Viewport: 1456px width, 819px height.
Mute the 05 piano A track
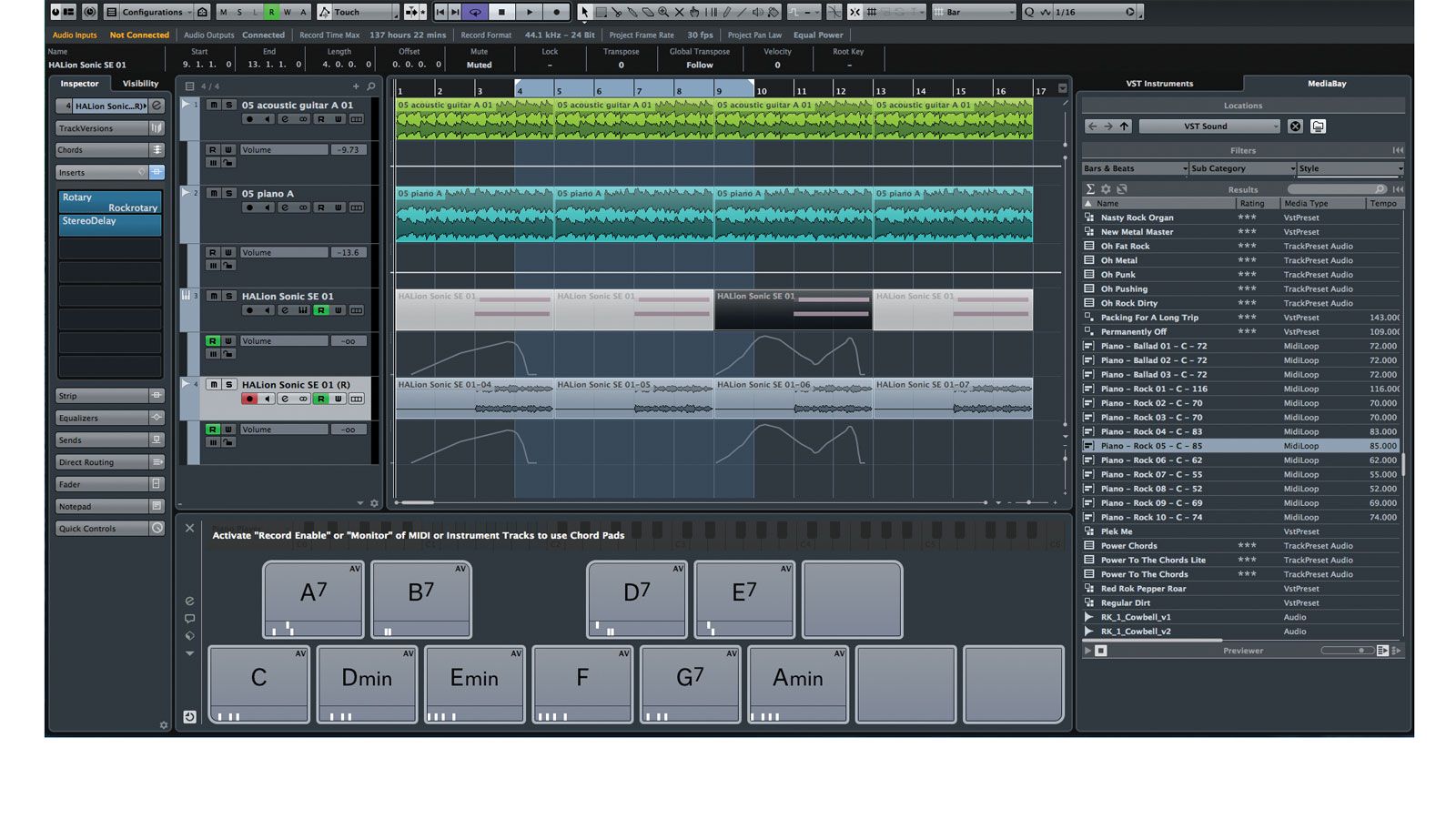pyautogui.click(x=213, y=194)
